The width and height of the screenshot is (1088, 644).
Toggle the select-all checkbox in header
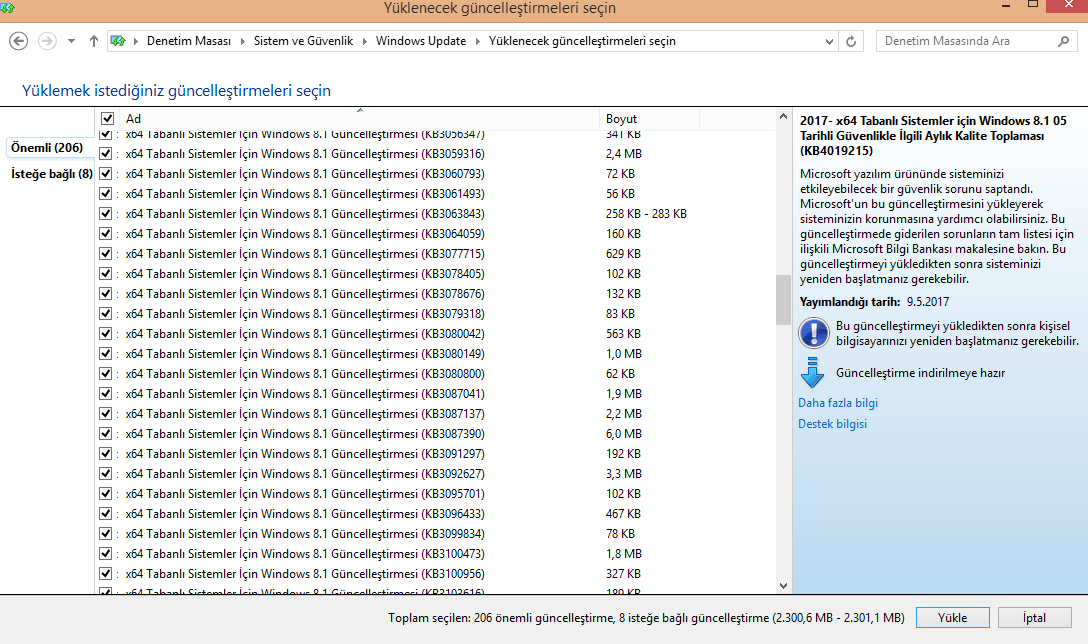tap(108, 119)
